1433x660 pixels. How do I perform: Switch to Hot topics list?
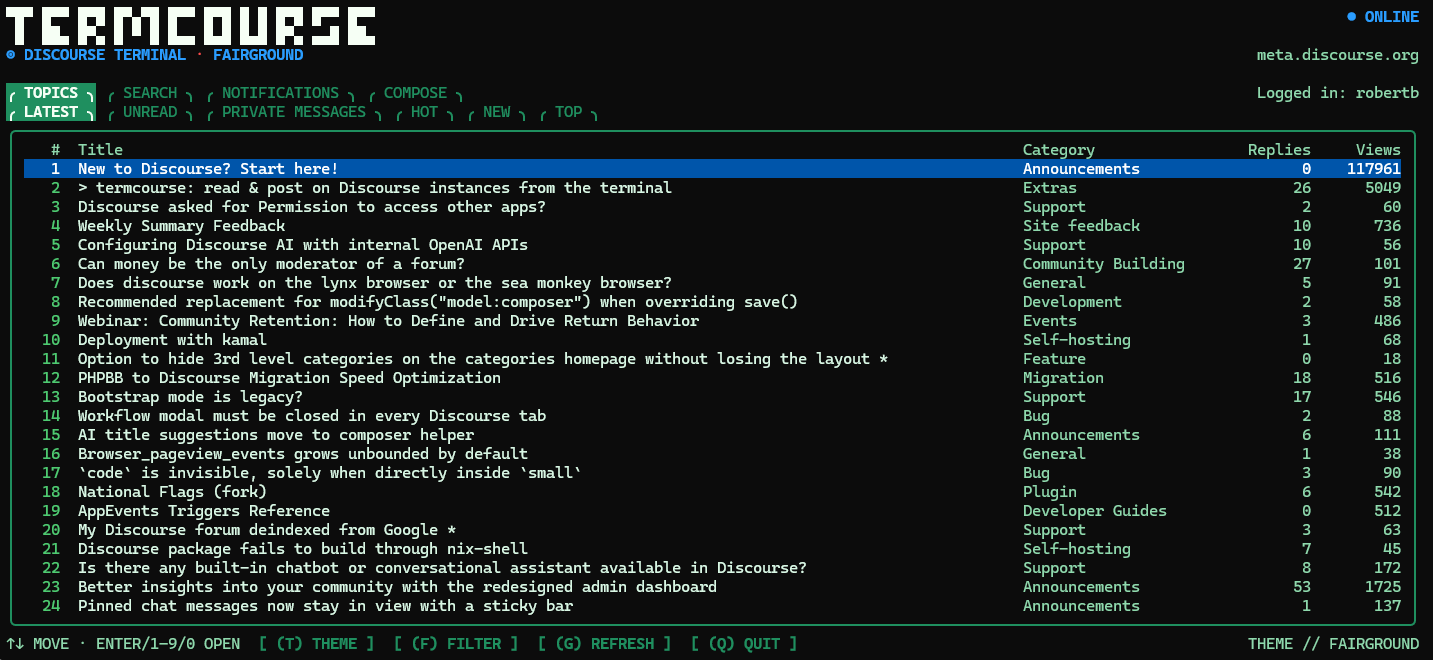coord(424,112)
